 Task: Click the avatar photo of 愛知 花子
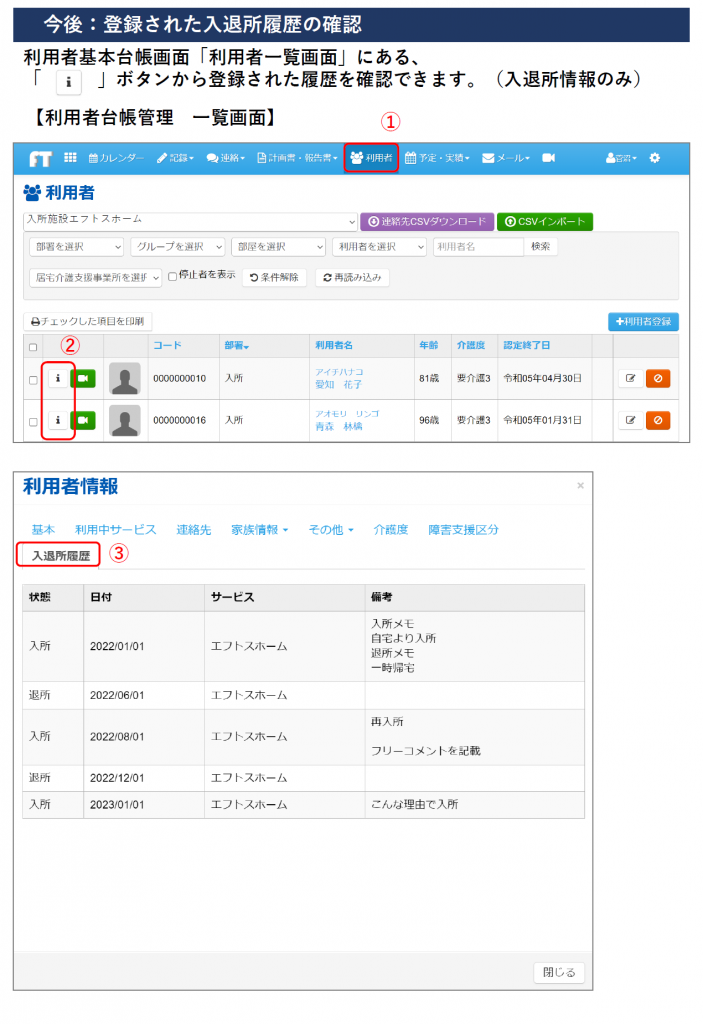tap(125, 379)
